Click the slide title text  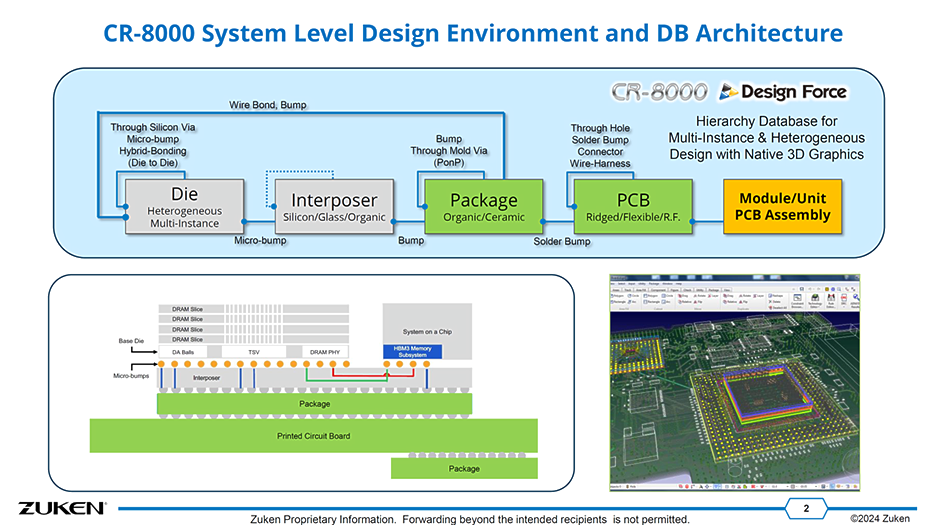pos(473,33)
